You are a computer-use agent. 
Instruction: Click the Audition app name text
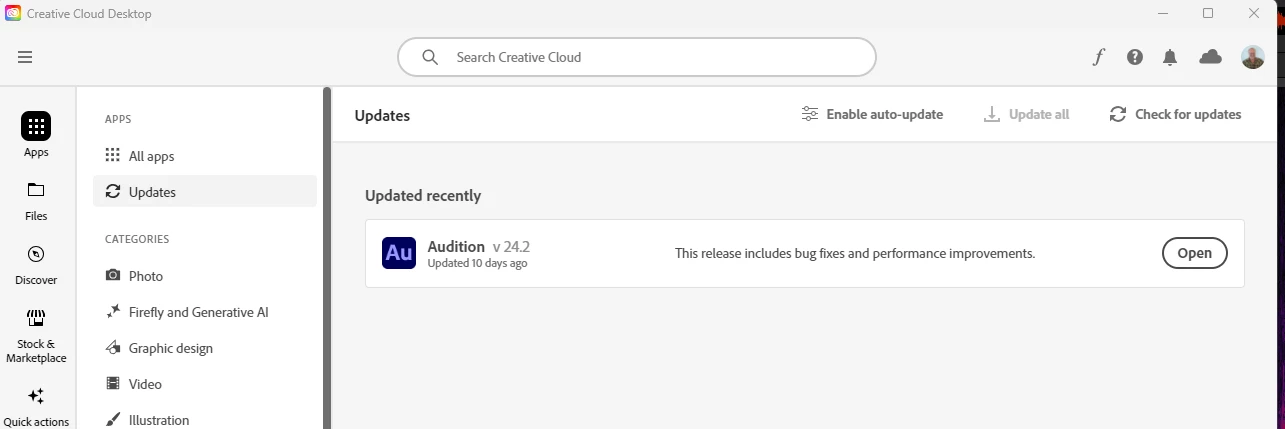[x=456, y=246]
